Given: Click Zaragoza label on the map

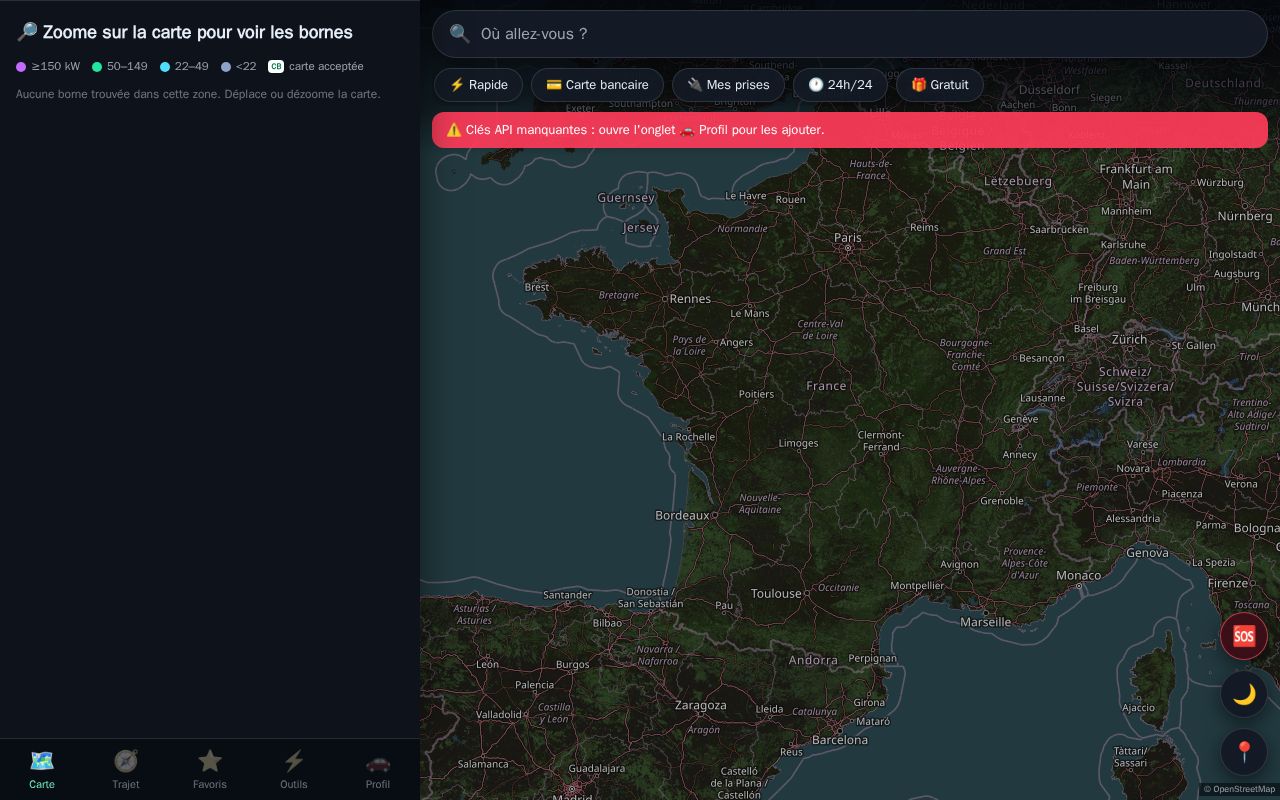Looking at the screenshot, I should click(x=700, y=706).
